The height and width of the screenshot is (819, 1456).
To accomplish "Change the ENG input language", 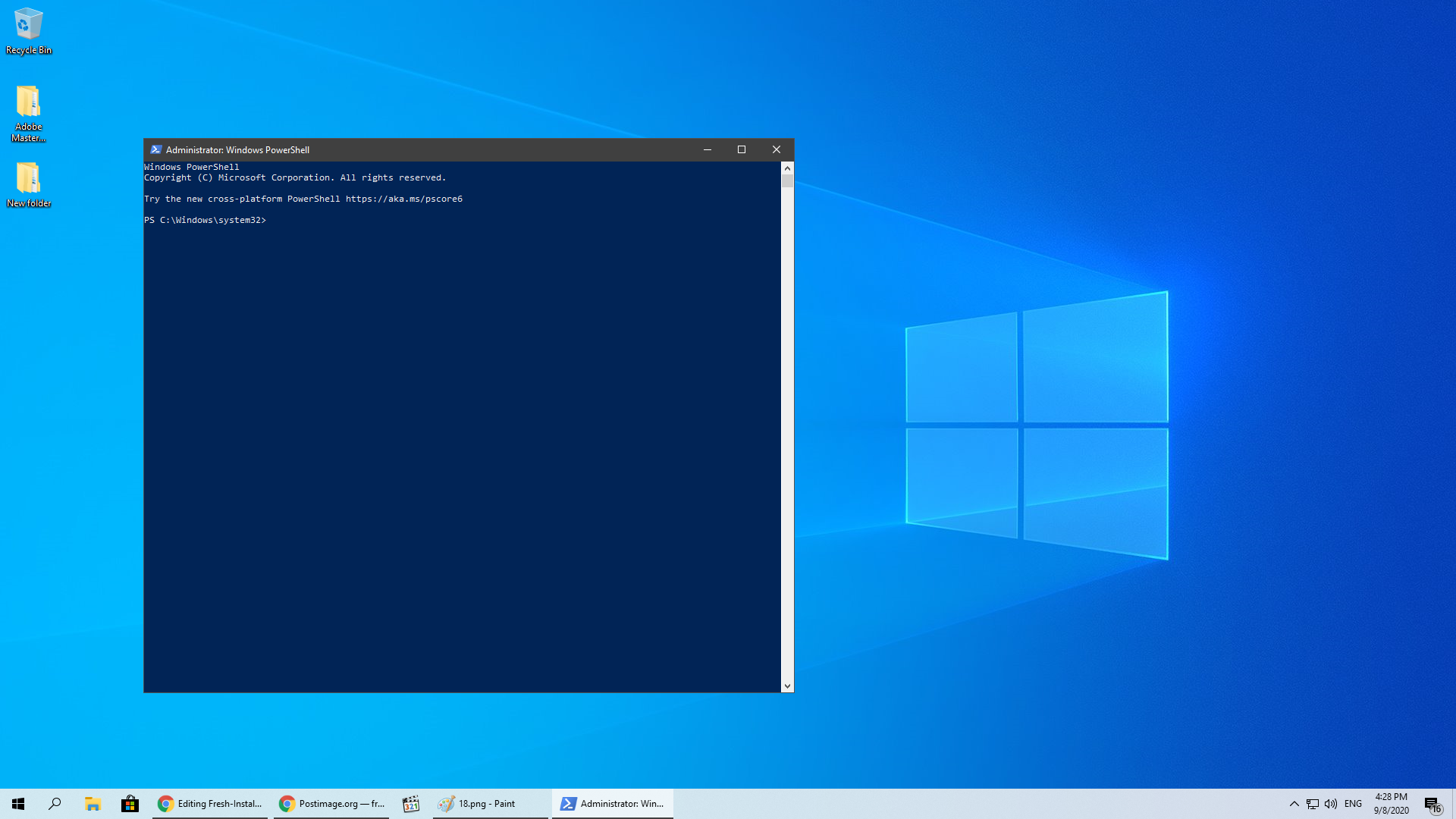I will 1353,804.
